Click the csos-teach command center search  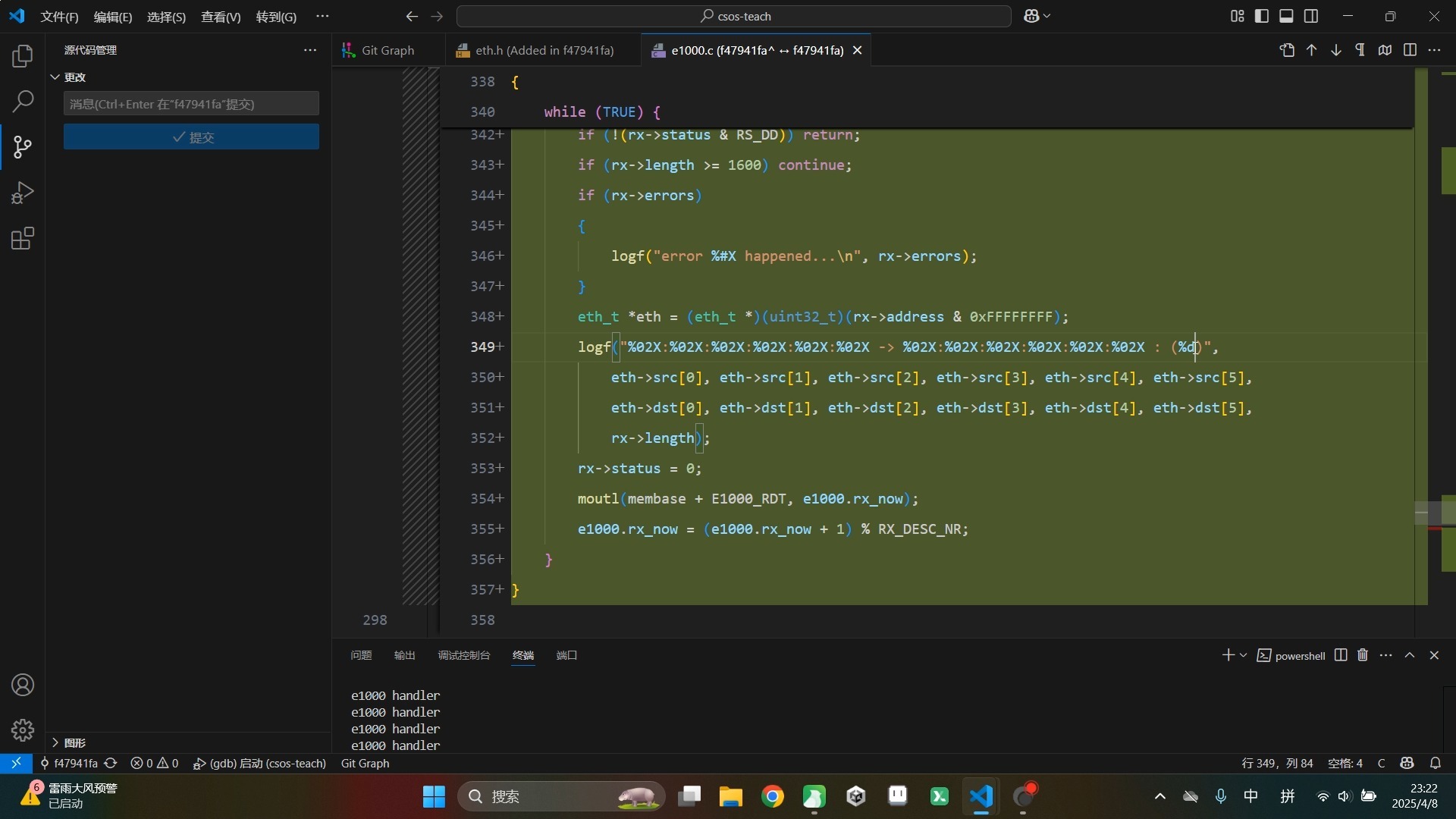733,16
